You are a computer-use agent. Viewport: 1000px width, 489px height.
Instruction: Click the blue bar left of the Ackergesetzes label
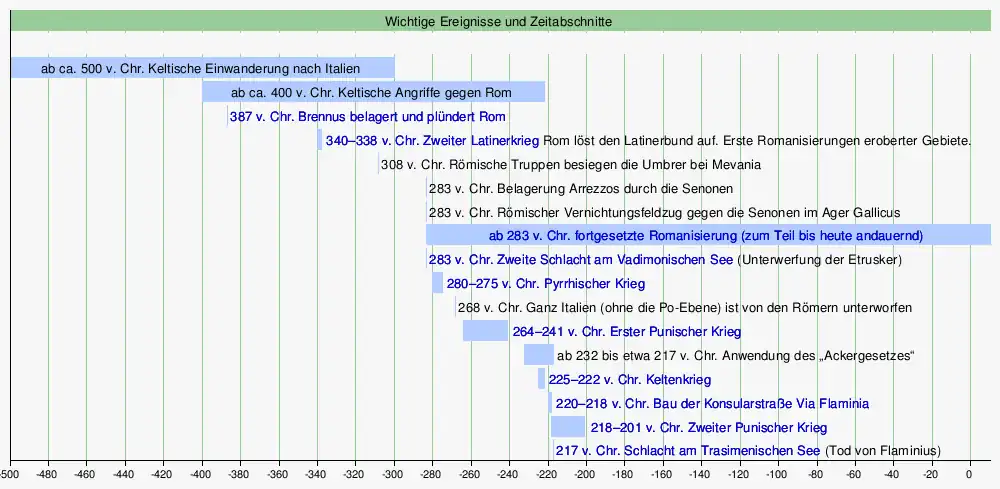coord(538,355)
